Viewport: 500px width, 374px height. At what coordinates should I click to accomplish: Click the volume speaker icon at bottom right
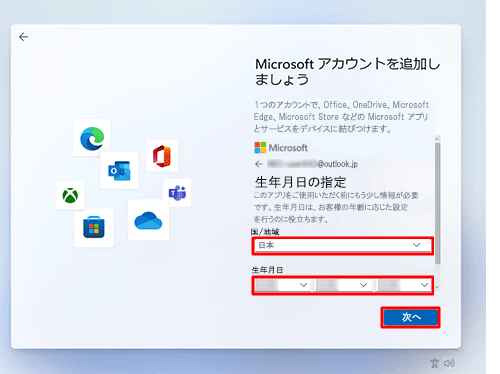[449, 363]
